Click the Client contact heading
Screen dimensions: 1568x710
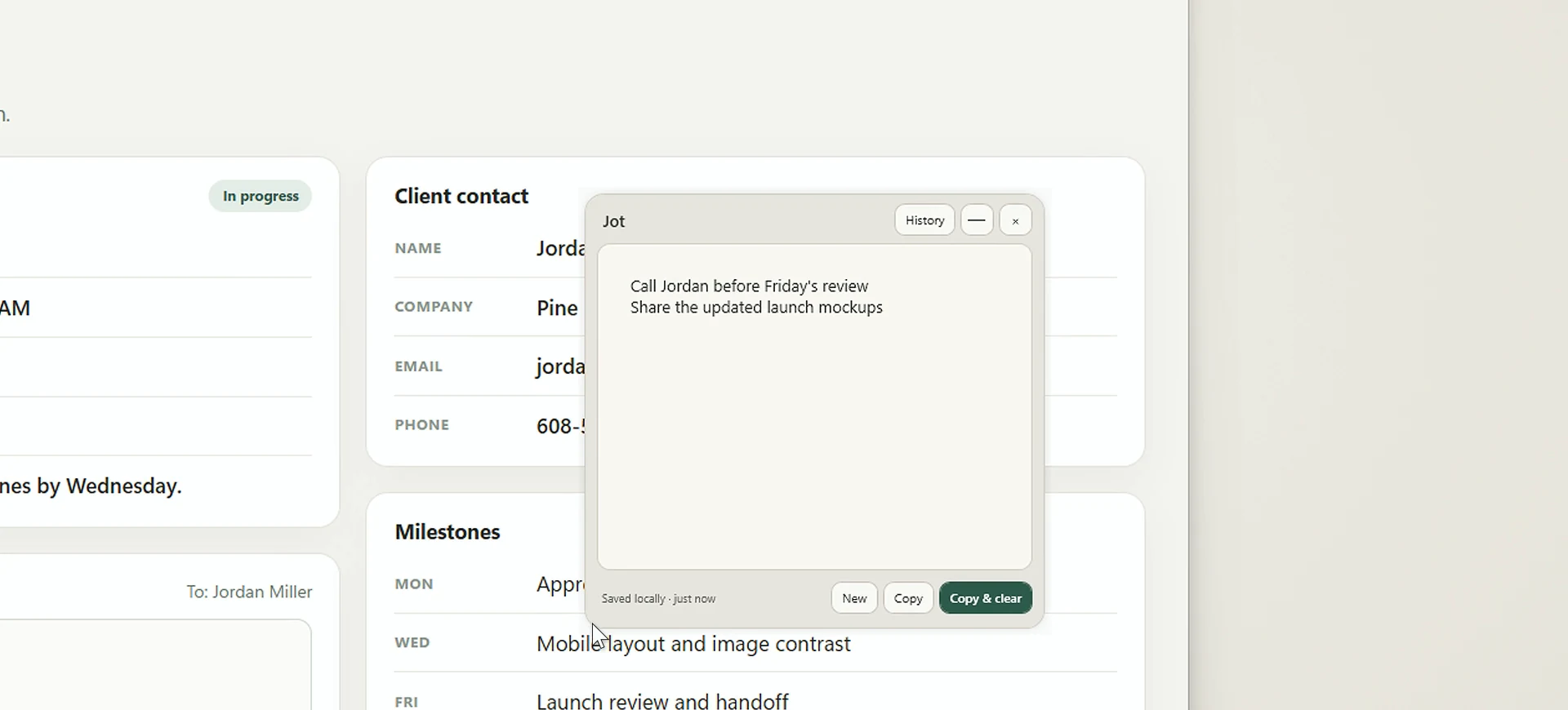pyautogui.click(x=461, y=196)
